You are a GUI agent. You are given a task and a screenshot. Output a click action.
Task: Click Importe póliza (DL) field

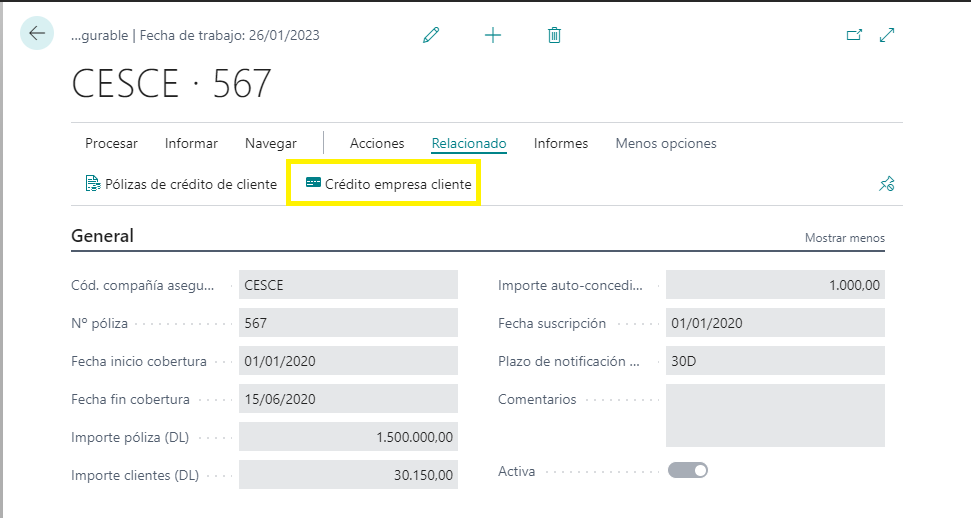348,437
